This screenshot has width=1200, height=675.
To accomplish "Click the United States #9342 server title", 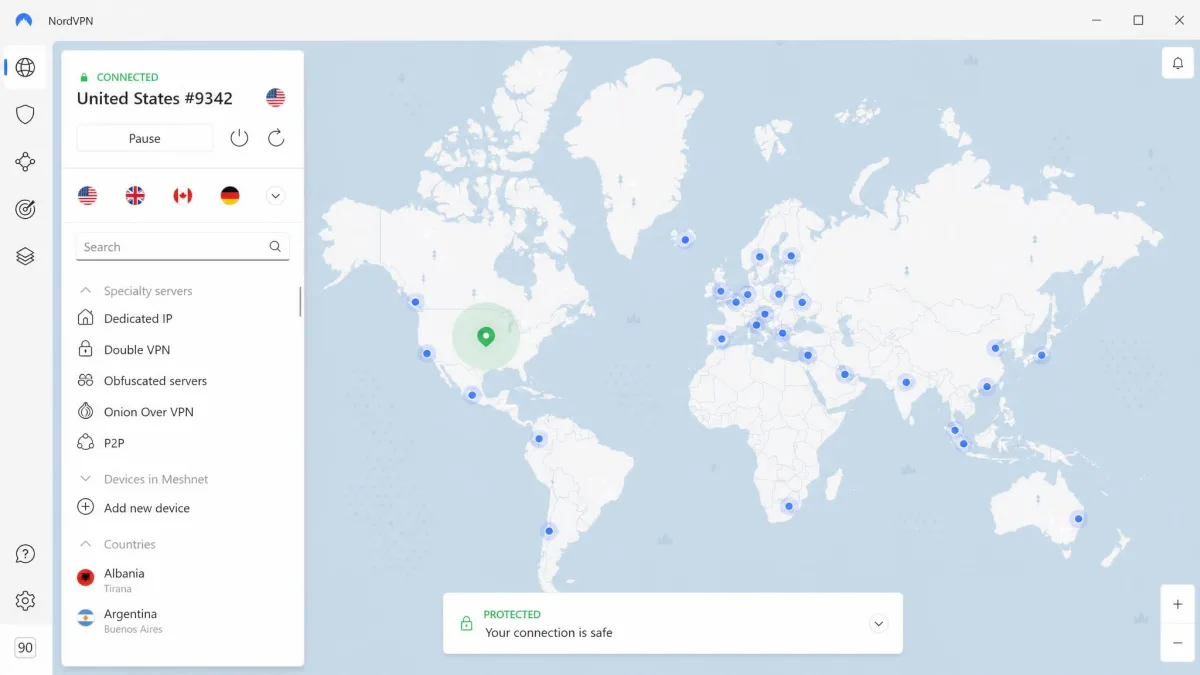I will (155, 98).
